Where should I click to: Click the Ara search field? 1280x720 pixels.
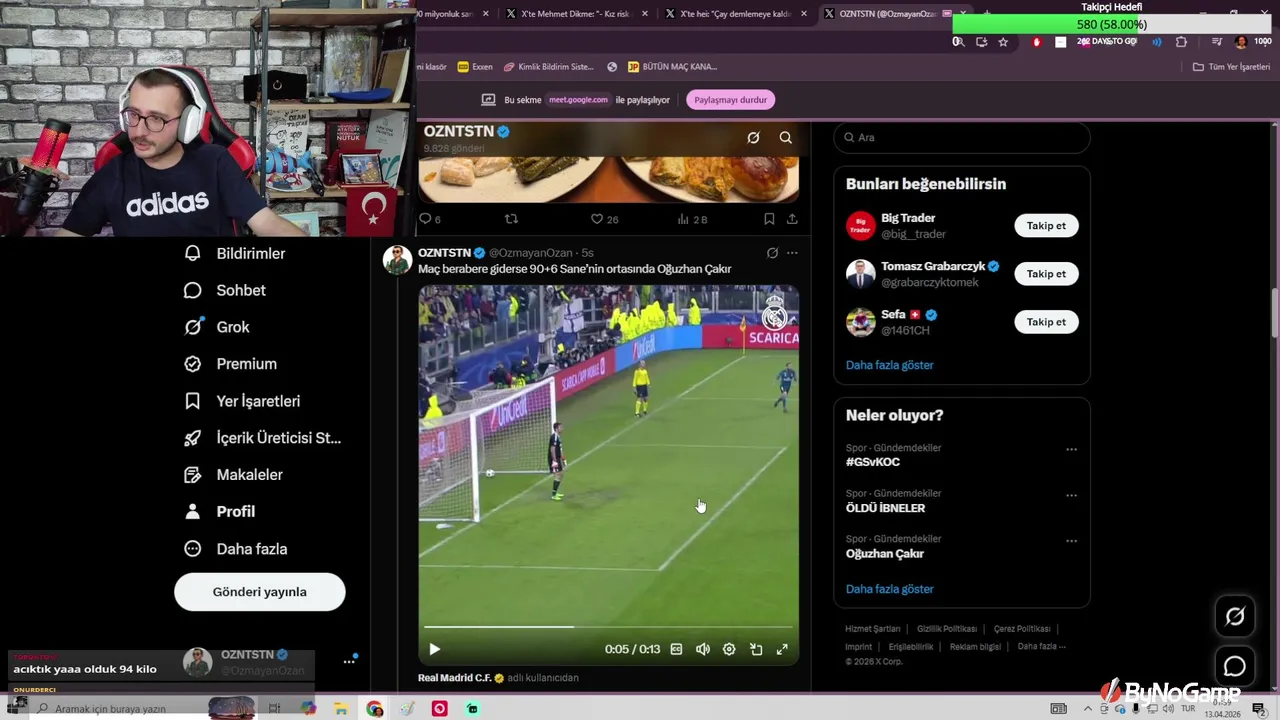(962, 138)
